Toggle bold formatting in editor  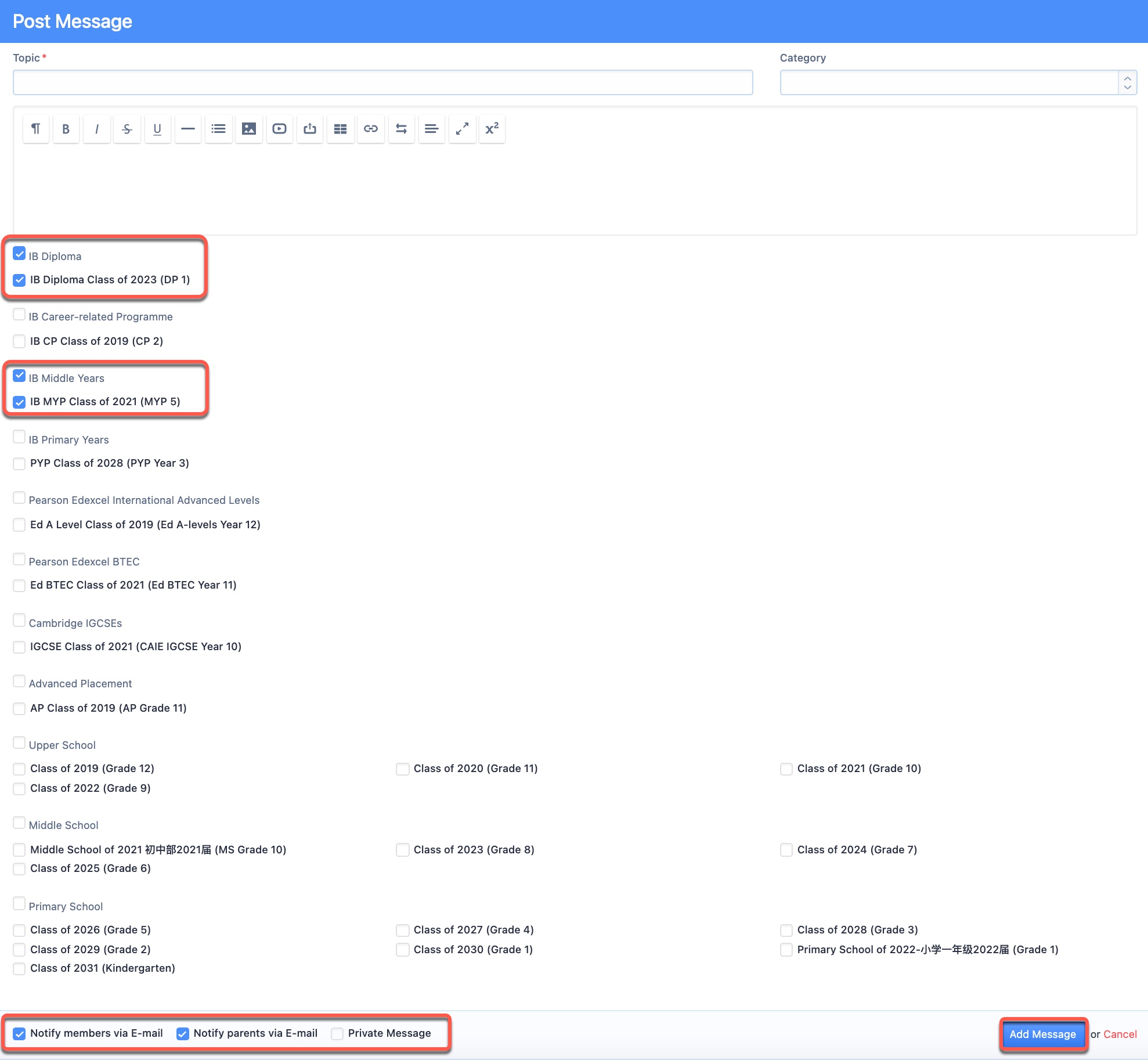tap(66, 129)
